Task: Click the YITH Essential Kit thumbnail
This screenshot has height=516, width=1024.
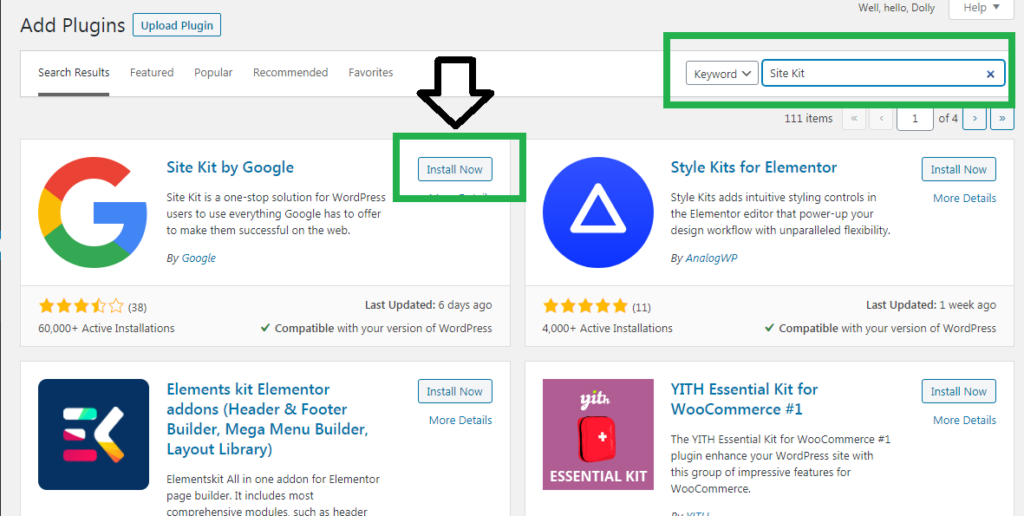Action: [598, 434]
